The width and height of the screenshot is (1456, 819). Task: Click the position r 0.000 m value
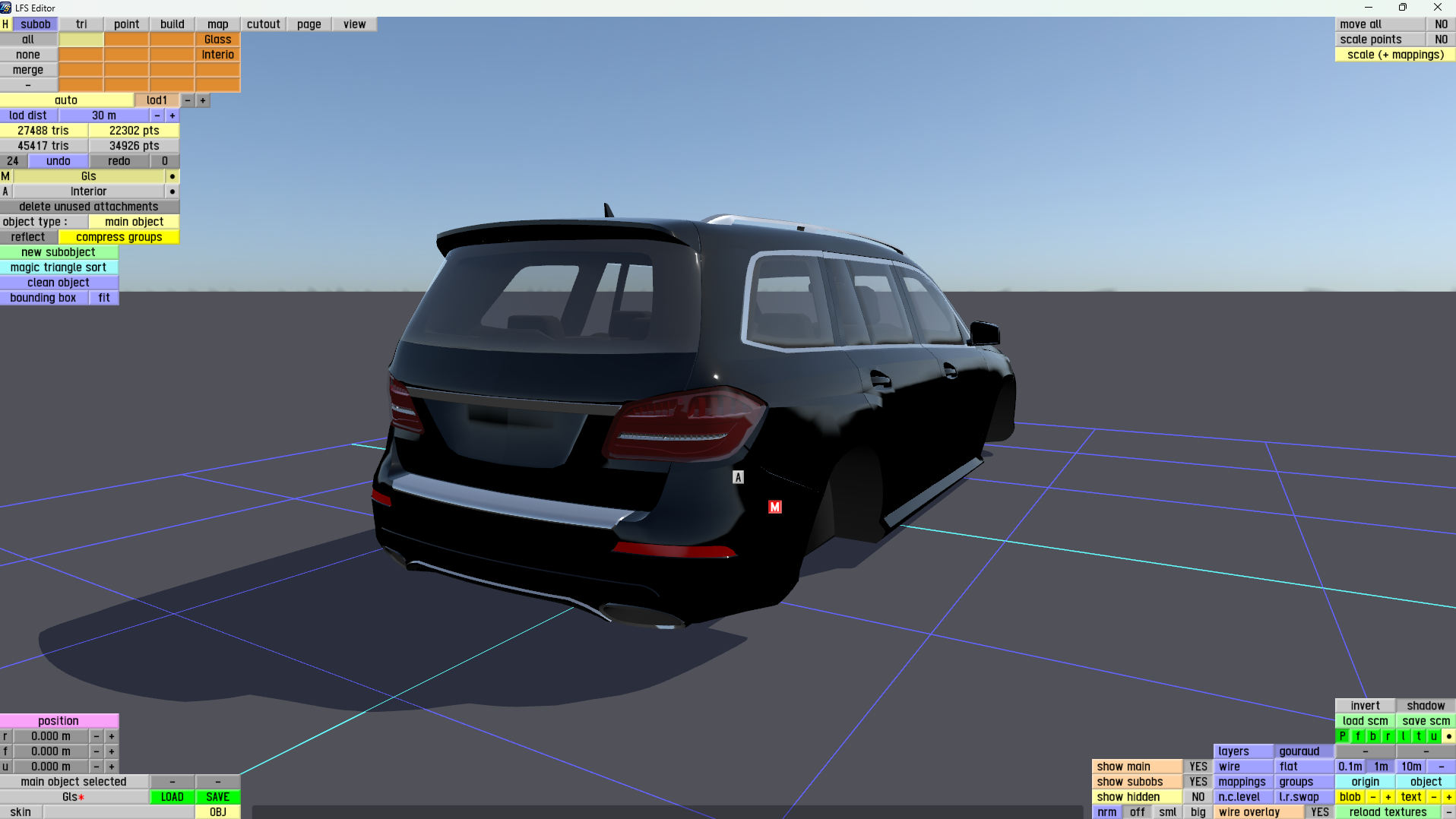[x=51, y=736]
